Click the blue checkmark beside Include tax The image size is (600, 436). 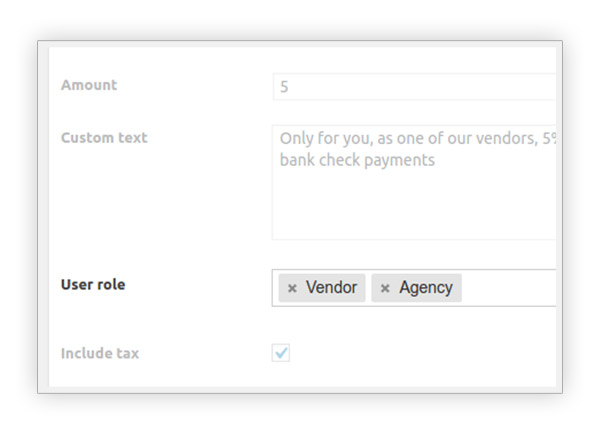[x=281, y=353]
